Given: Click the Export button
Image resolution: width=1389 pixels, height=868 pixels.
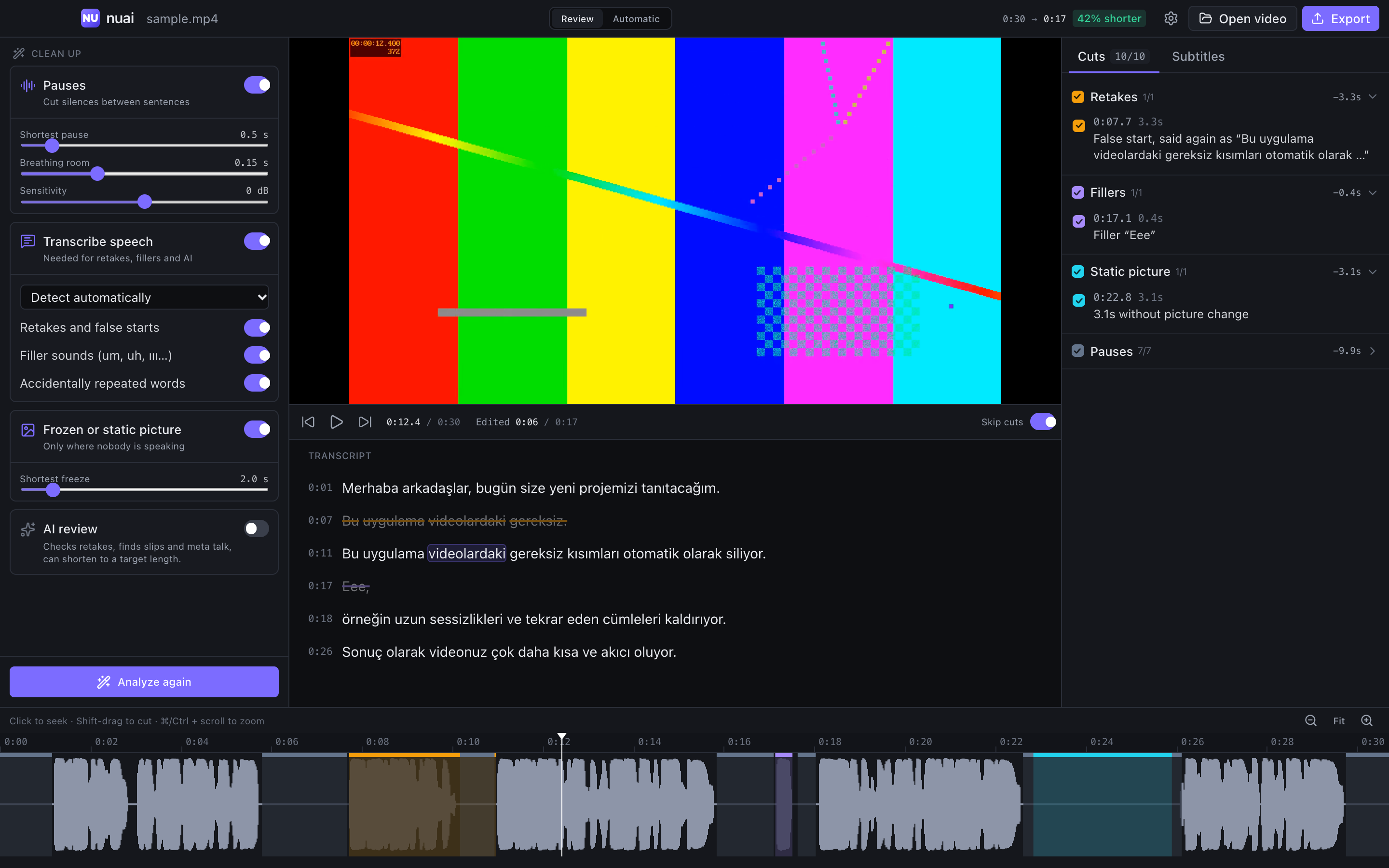Looking at the screenshot, I should pos(1341,18).
